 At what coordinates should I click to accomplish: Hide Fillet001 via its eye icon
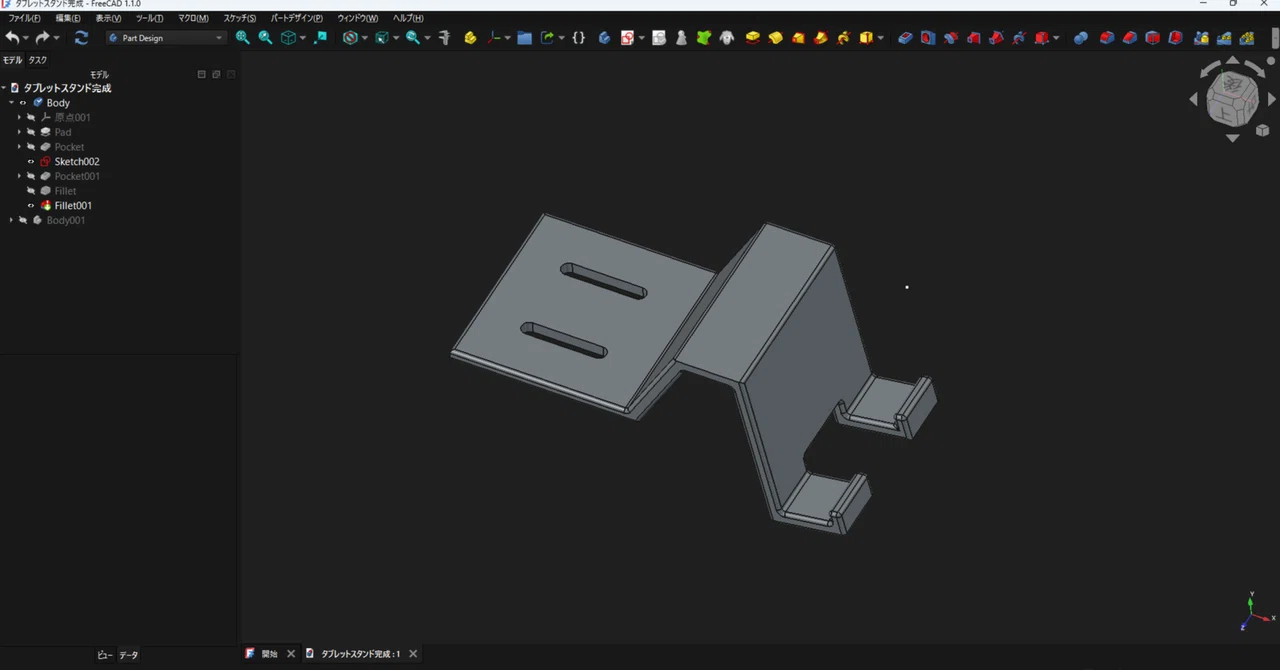click(x=31, y=205)
